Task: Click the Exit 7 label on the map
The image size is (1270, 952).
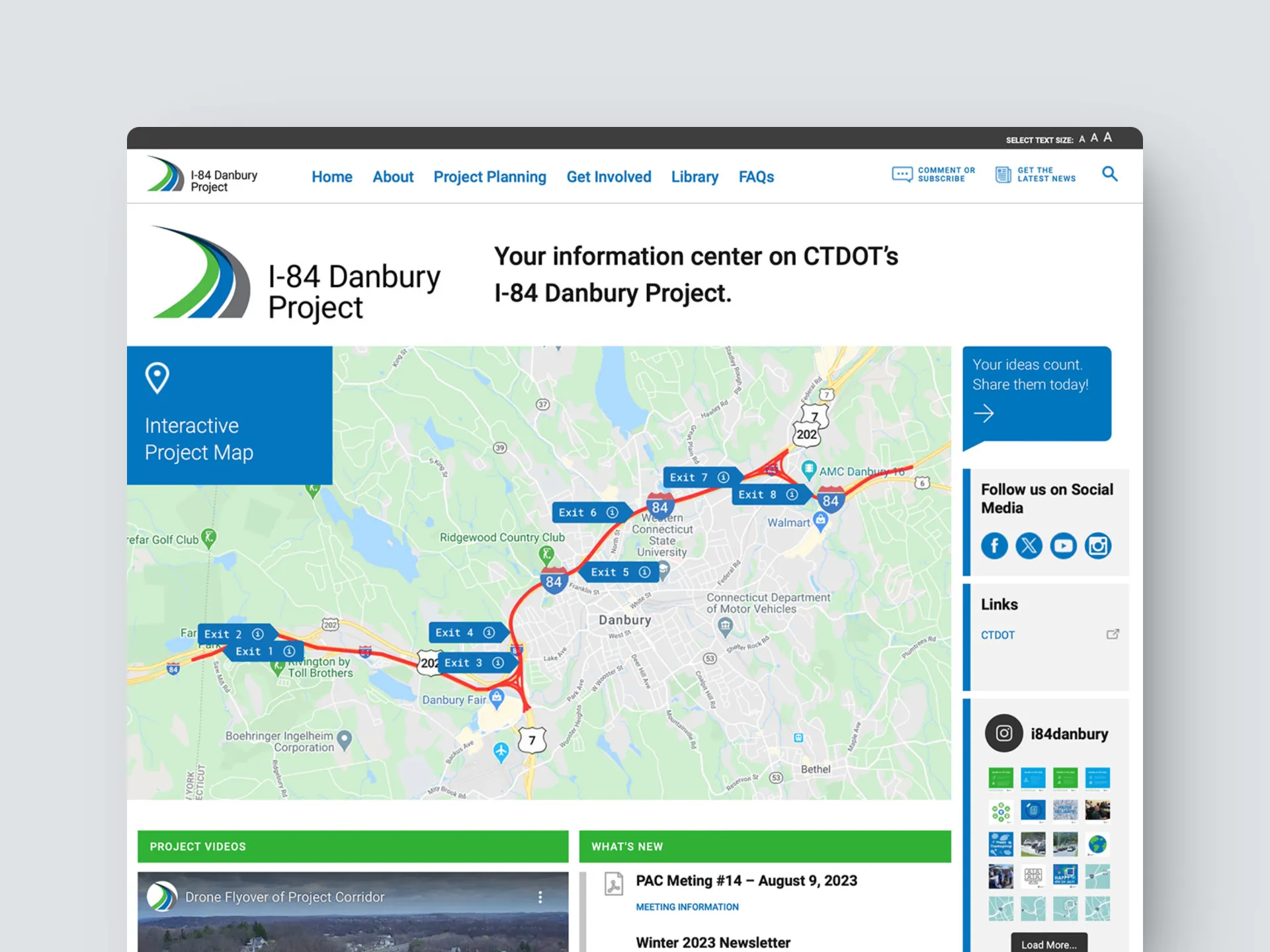Action: coord(689,477)
